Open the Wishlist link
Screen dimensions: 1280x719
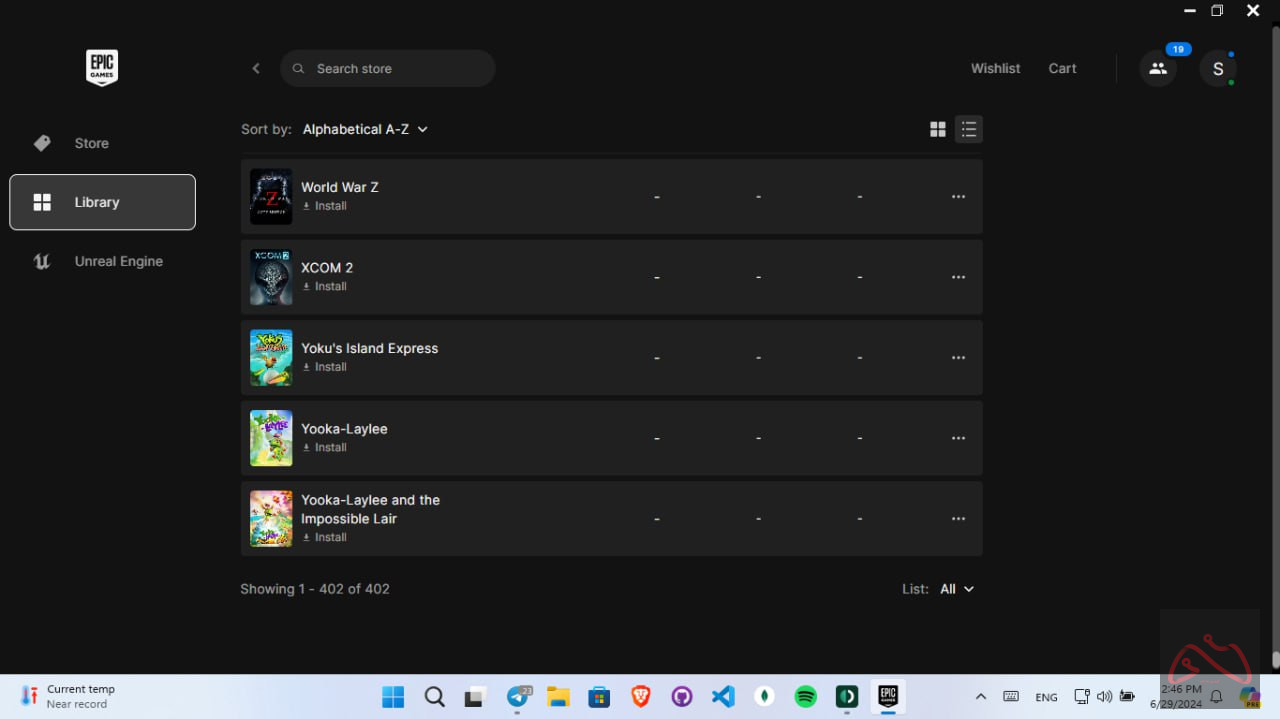995,68
